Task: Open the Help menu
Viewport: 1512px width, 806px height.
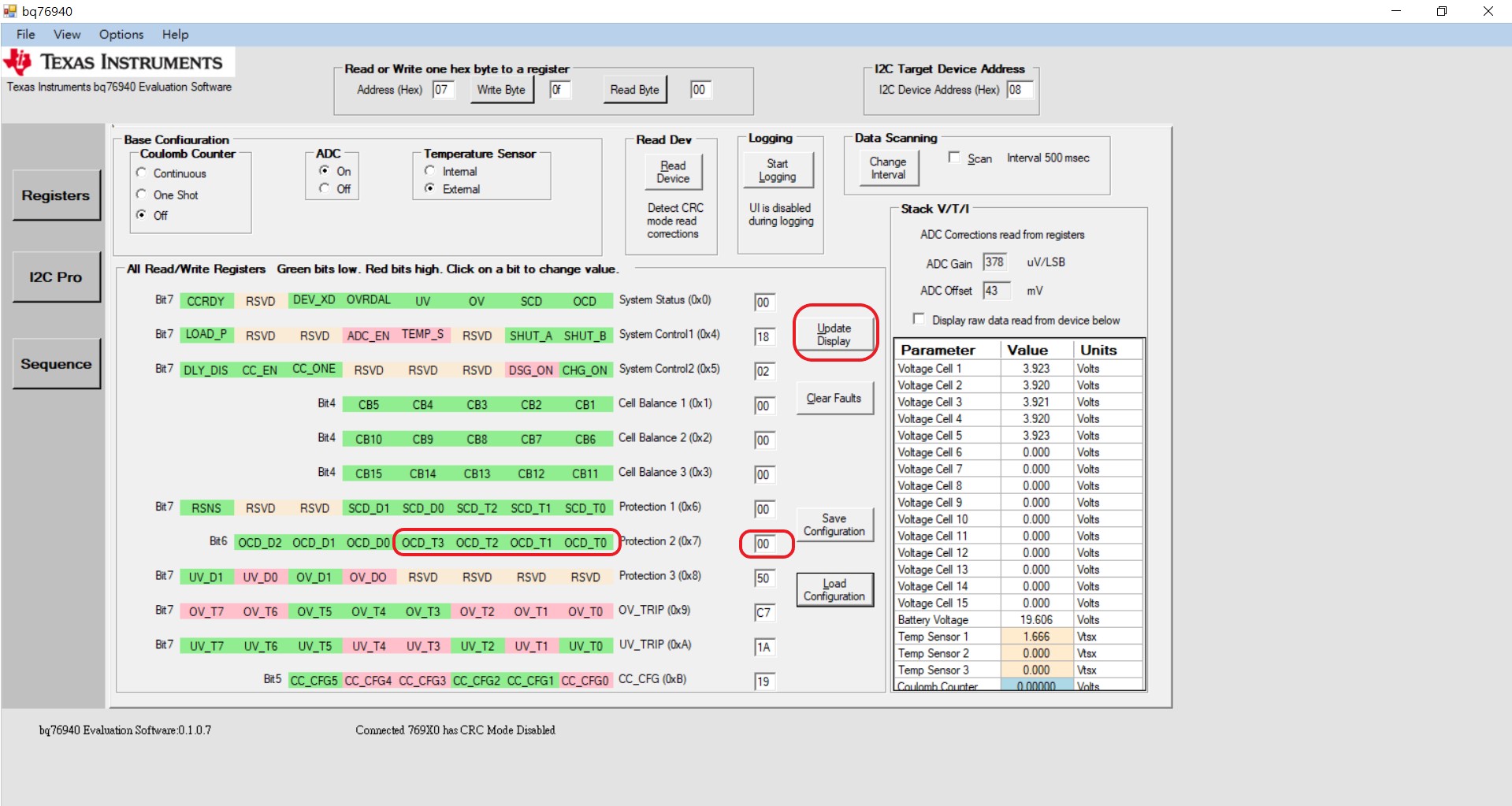Action: pyautogui.click(x=175, y=34)
